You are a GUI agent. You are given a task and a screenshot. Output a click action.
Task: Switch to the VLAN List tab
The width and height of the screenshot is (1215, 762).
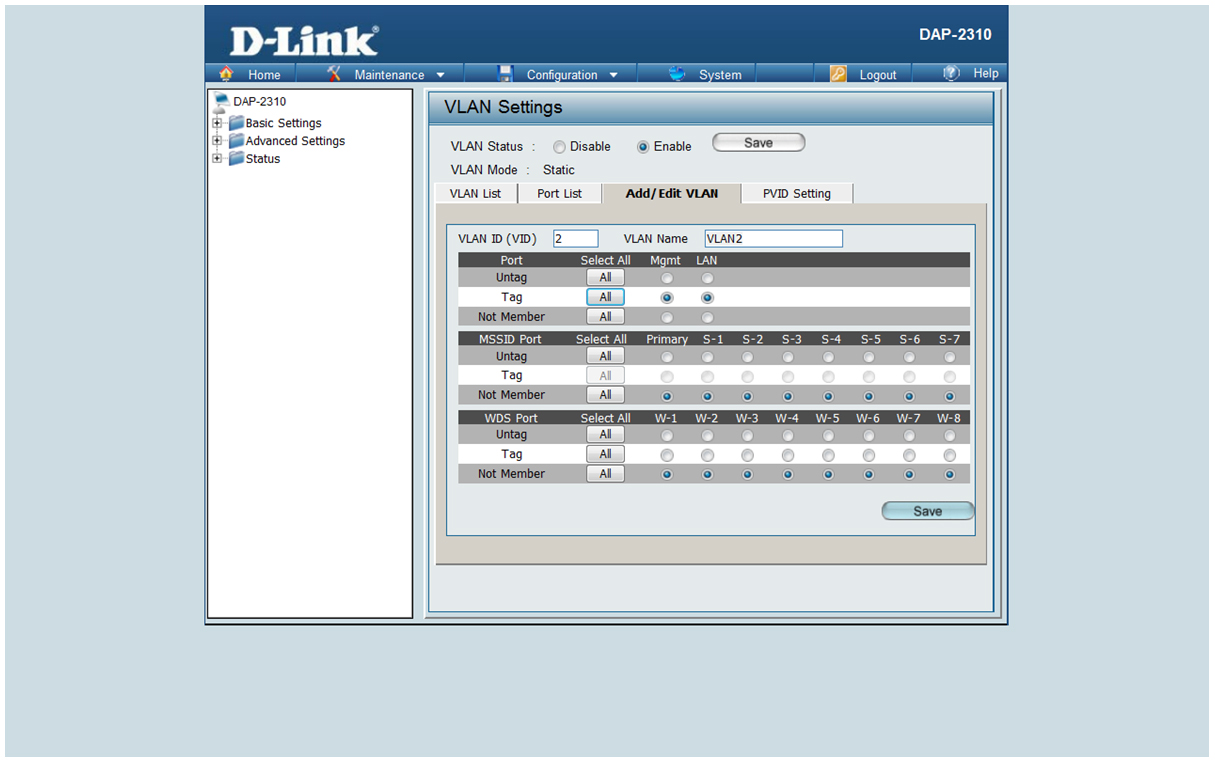click(476, 193)
